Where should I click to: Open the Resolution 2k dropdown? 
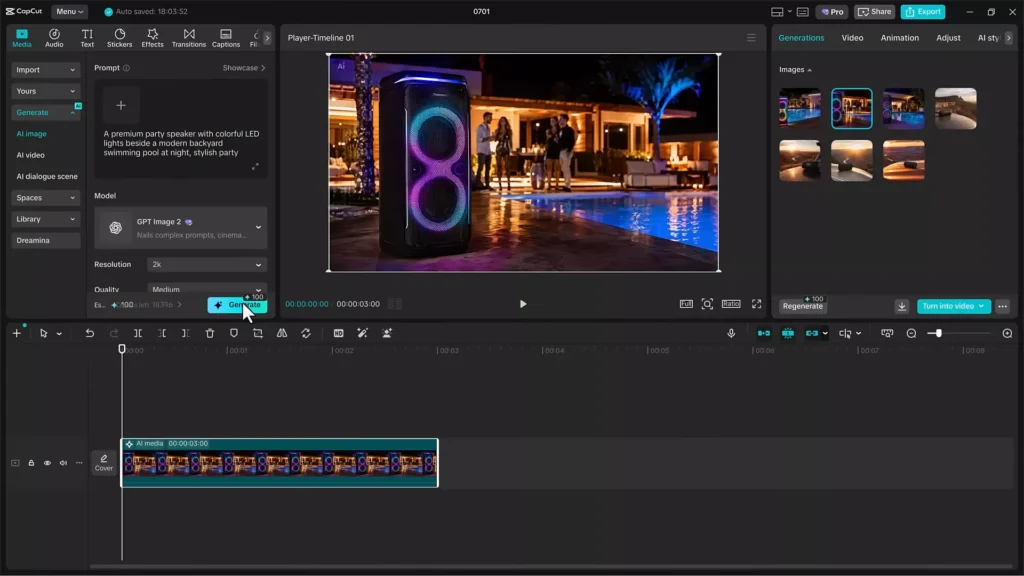(206, 264)
